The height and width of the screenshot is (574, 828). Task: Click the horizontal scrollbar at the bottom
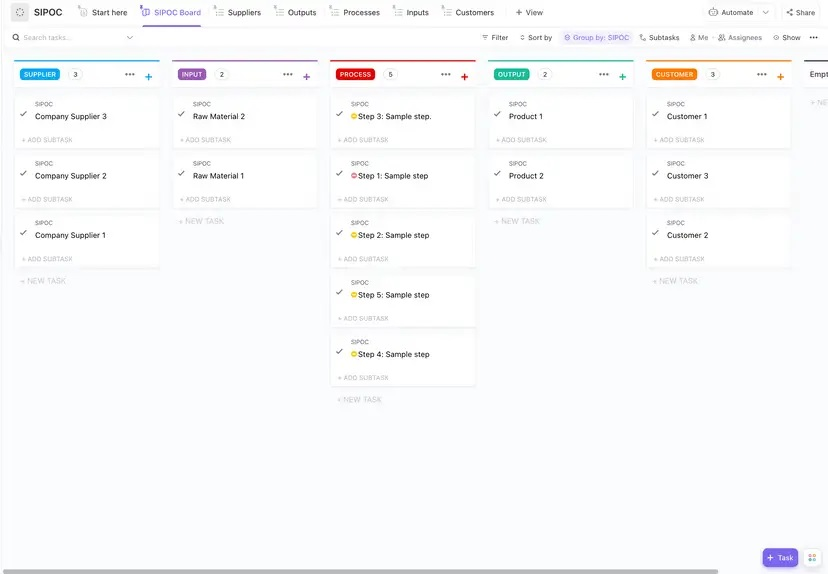point(360,571)
